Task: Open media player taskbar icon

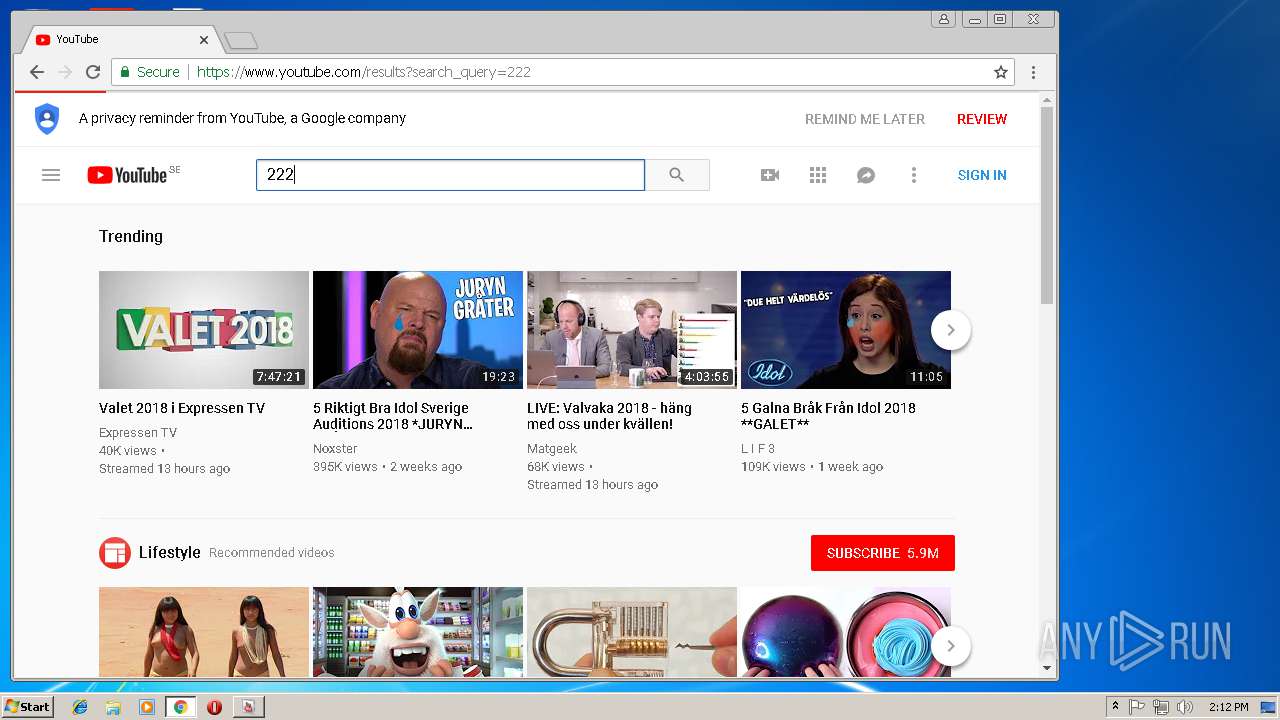Action: pos(147,707)
